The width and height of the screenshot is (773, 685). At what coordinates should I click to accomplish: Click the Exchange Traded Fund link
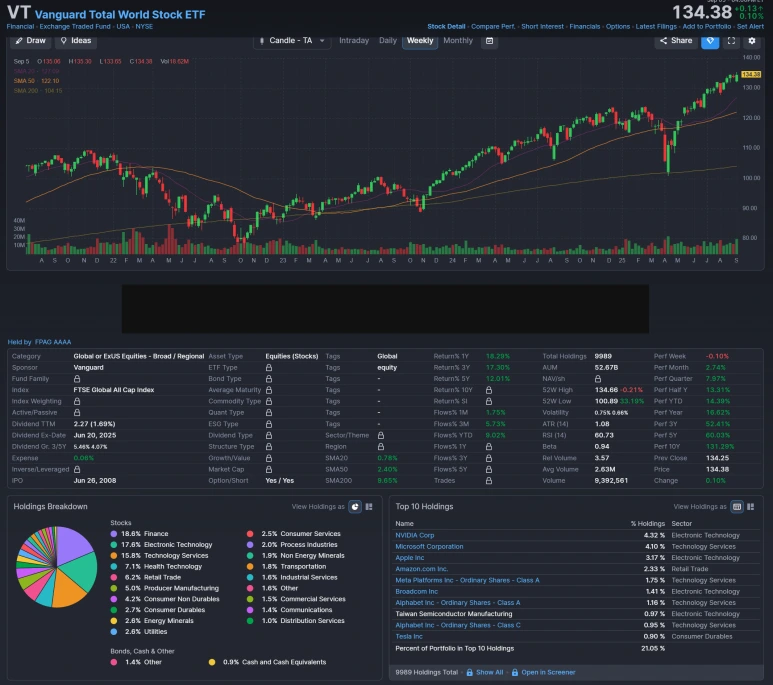point(75,27)
